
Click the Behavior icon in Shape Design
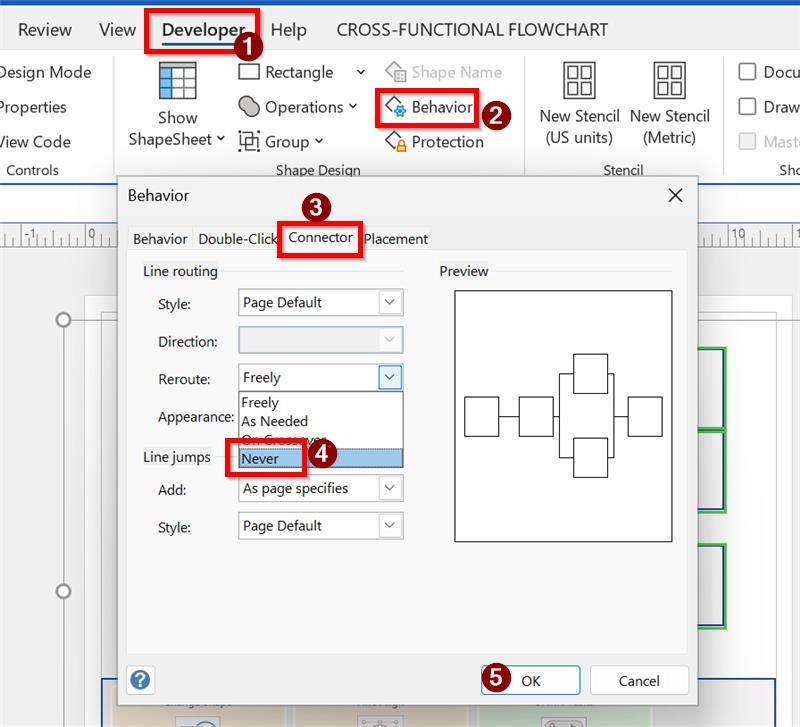[x=396, y=107]
